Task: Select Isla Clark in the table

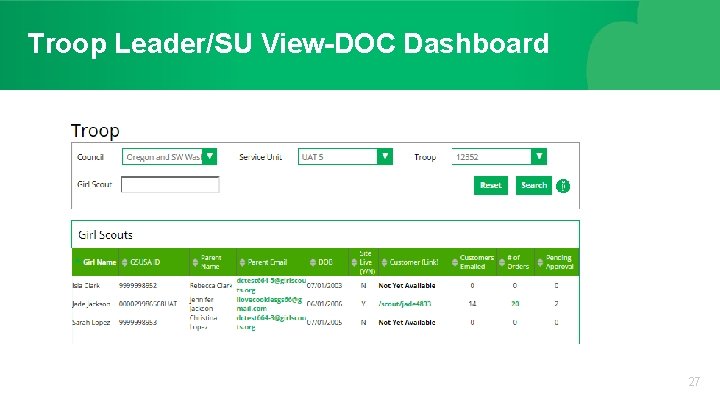Action: click(x=86, y=286)
